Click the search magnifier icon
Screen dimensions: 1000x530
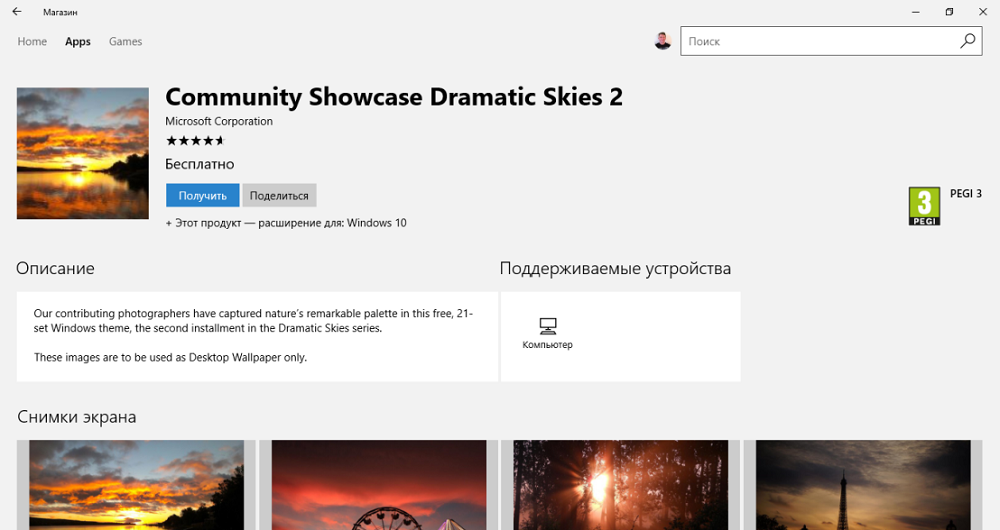tap(967, 41)
